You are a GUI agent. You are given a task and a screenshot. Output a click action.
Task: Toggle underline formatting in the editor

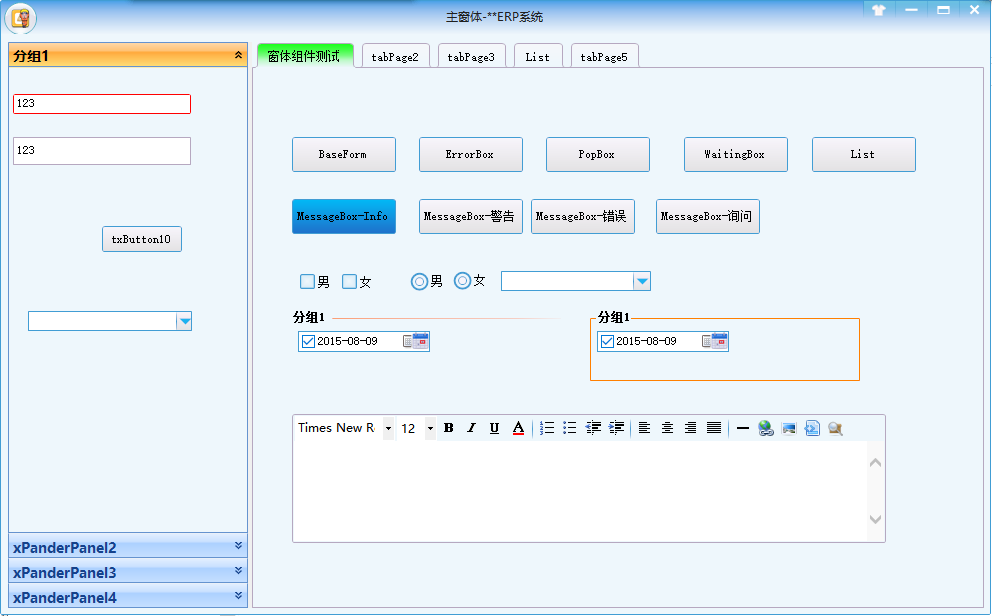tap(495, 428)
